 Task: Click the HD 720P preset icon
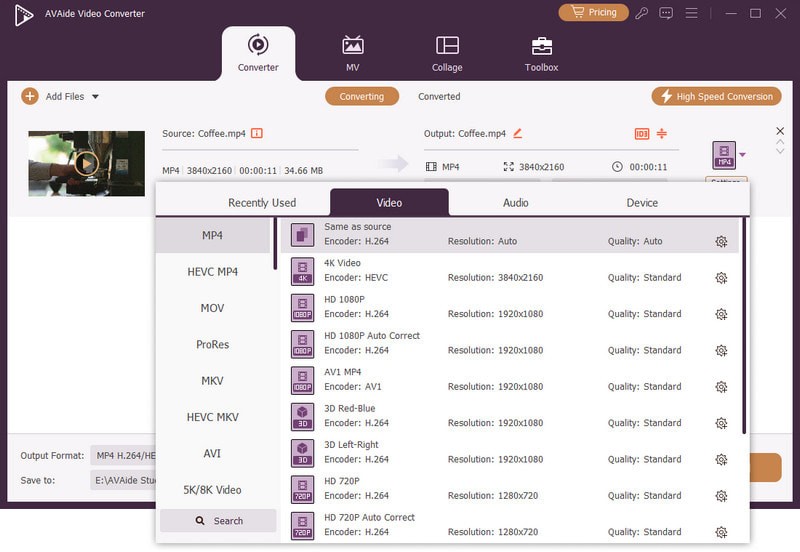click(x=303, y=489)
